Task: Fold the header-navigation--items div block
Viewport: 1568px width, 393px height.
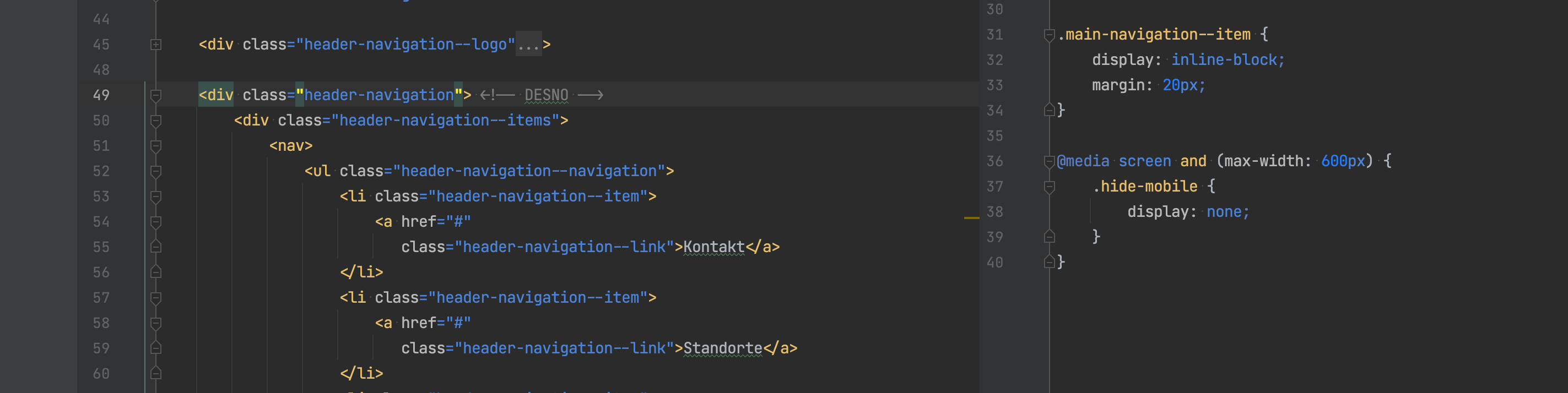Action: tap(156, 121)
